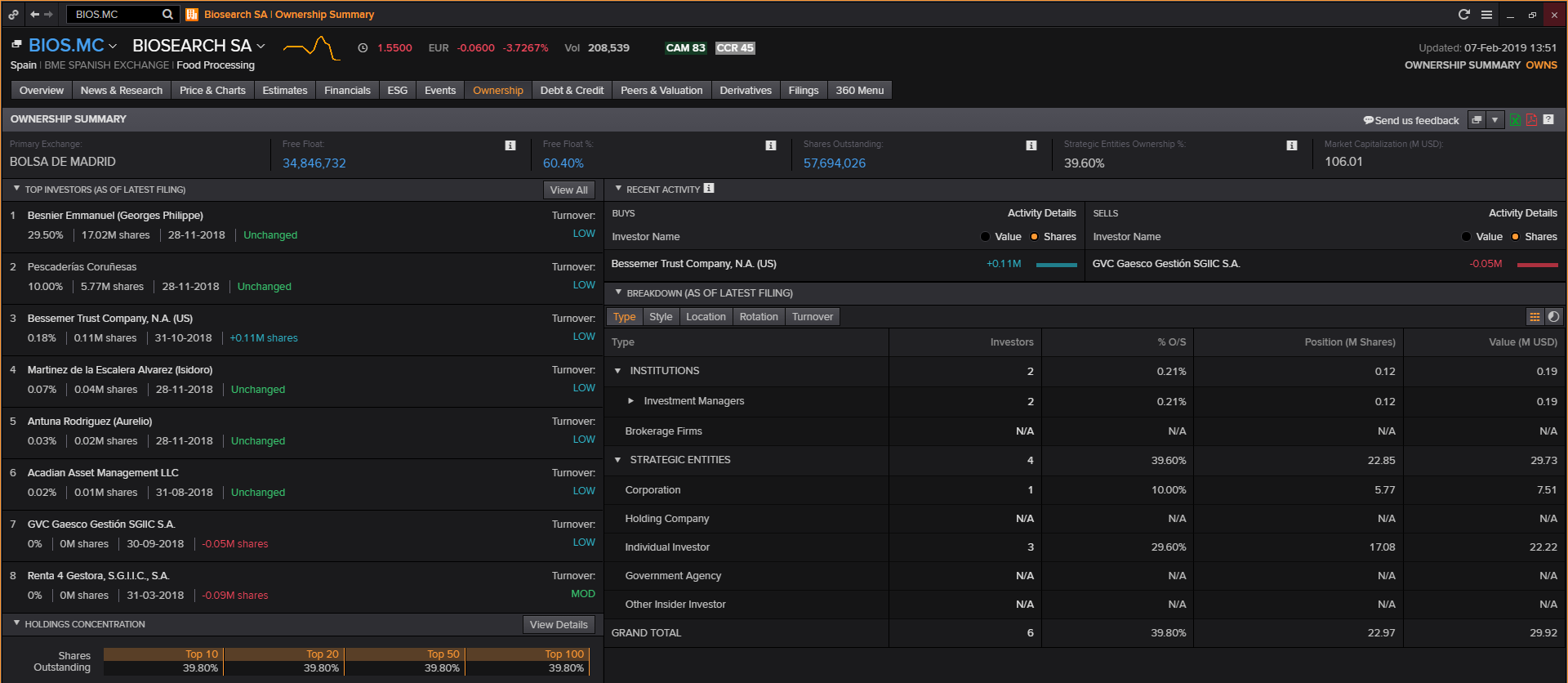Collapse the Strategic Entities group

(x=618, y=460)
